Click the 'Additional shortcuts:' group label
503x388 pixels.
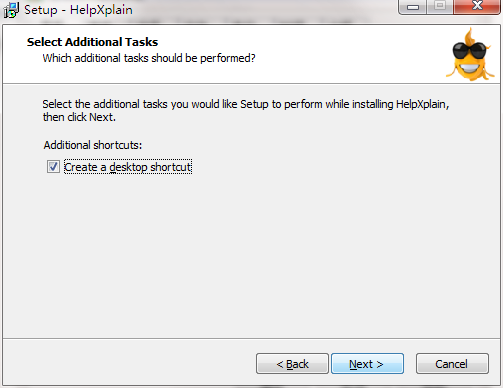click(x=93, y=145)
